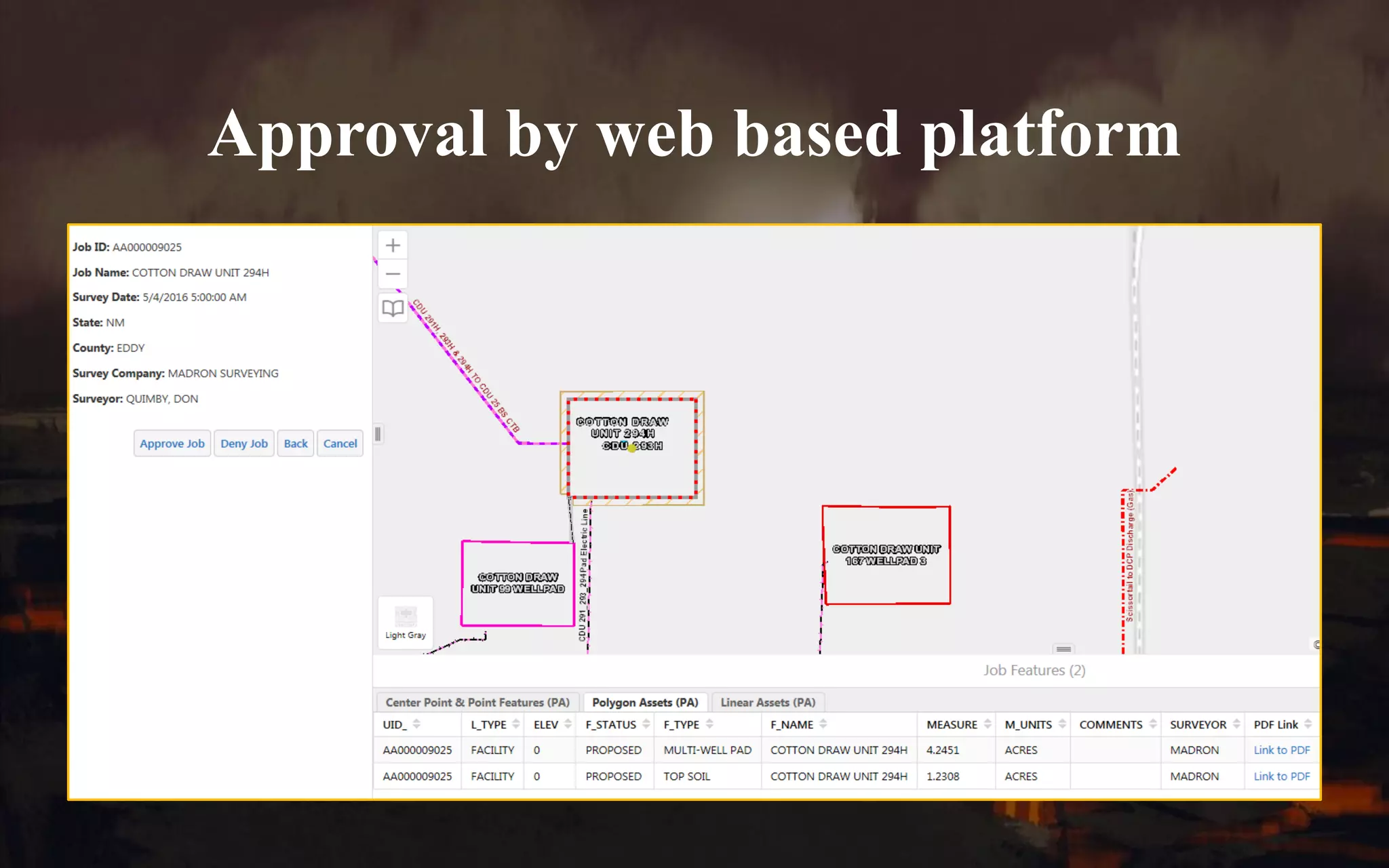Open the Center Point & Point Features tab
The width and height of the screenshot is (1389, 868).
[477, 703]
